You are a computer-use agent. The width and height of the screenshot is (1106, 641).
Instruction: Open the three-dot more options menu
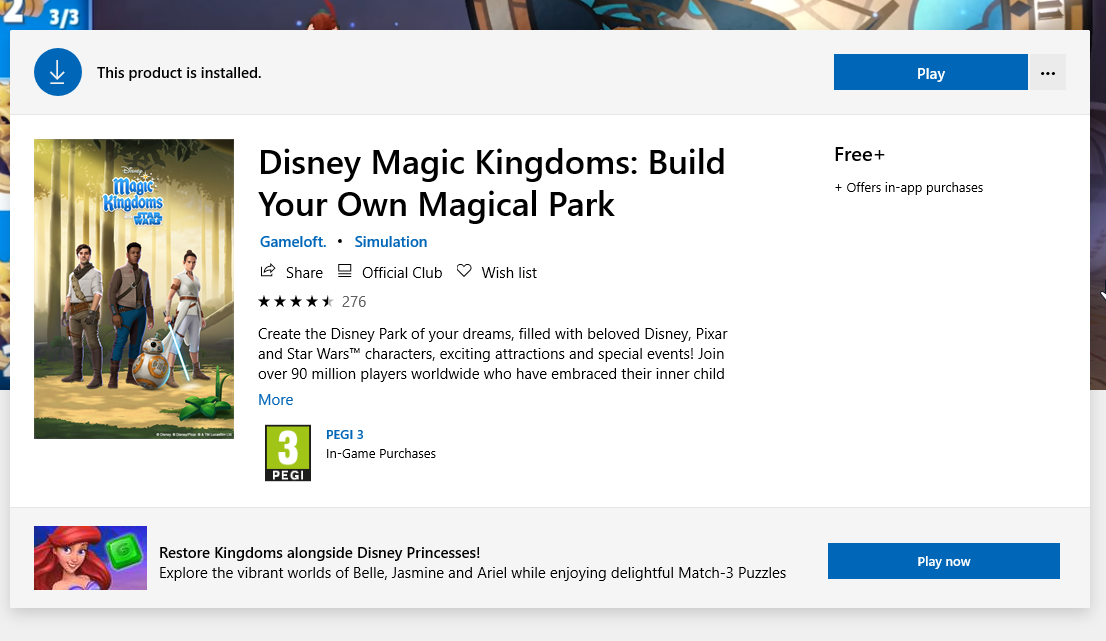[x=1047, y=73]
